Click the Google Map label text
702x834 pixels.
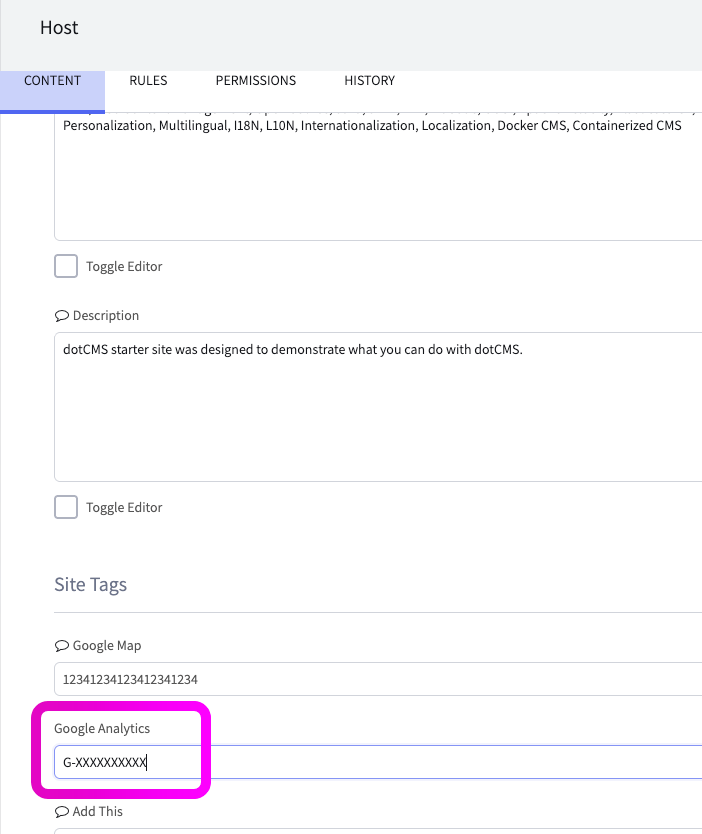107,646
